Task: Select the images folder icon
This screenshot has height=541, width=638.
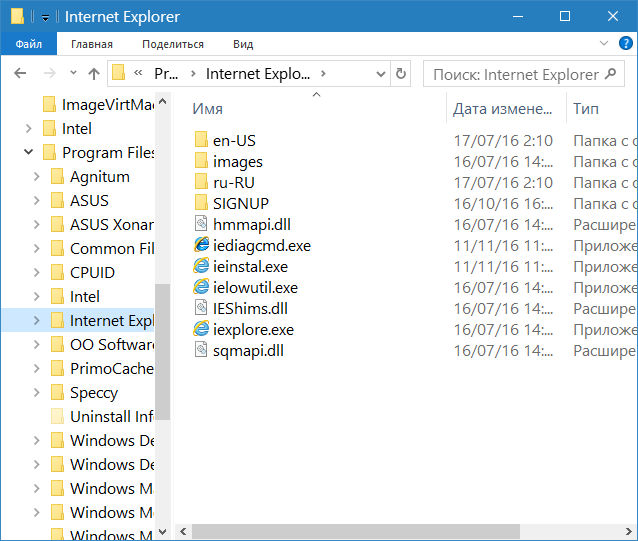Action: pos(201,161)
